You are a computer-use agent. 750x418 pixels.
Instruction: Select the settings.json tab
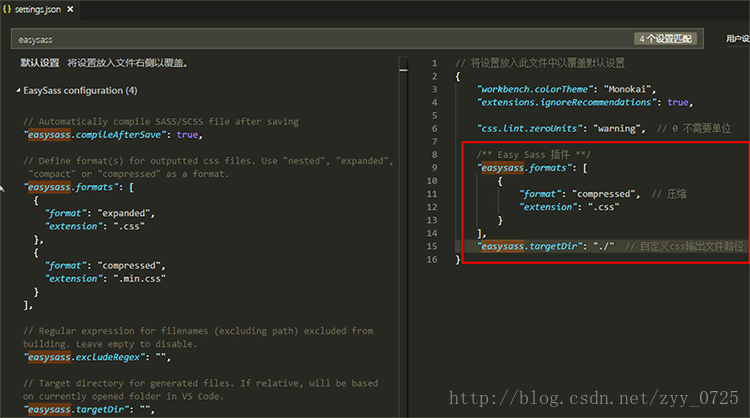pos(39,10)
